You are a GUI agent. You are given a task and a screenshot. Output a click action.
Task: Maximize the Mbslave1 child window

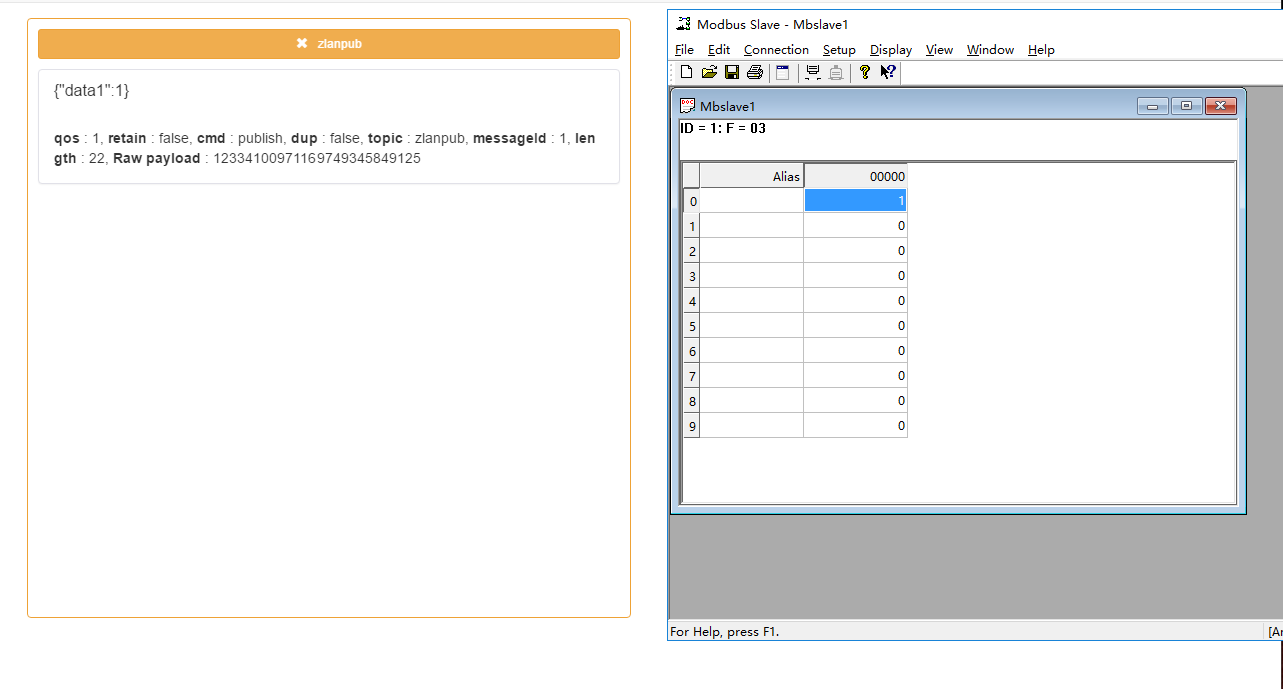click(x=1186, y=106)
